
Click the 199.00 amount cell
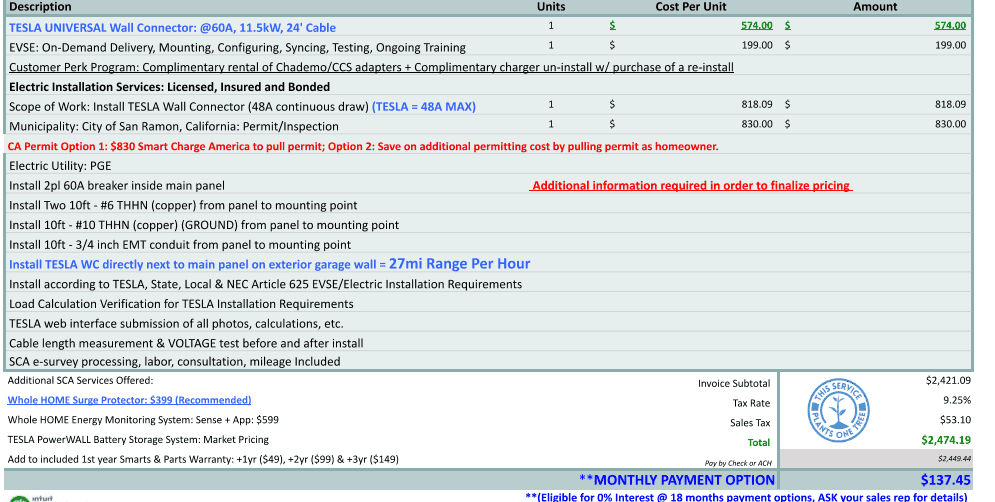(951, 45)
